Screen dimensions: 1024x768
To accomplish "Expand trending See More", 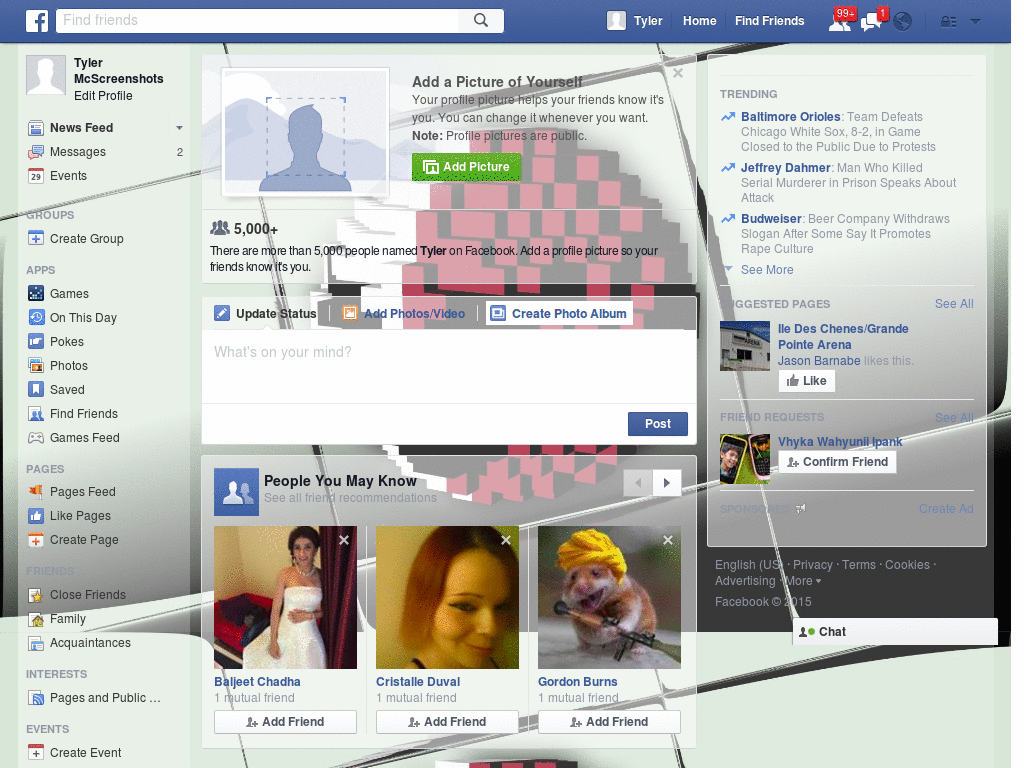I will pos(767,270).
